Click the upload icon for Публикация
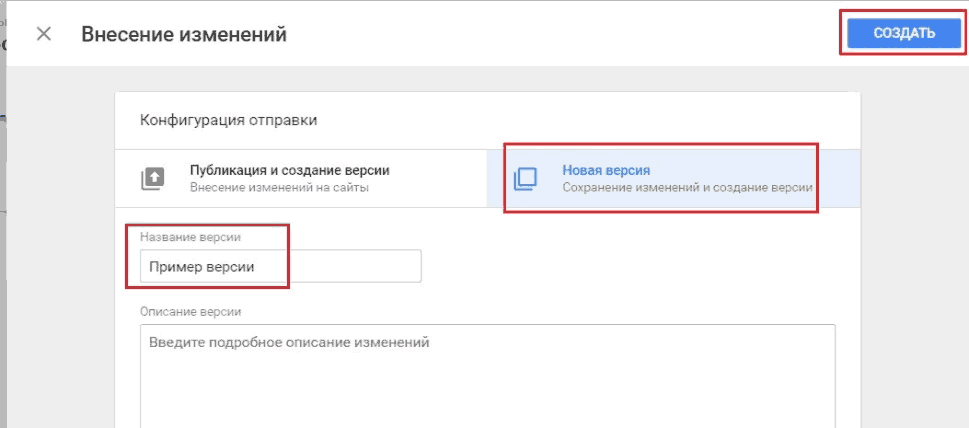Viewport: 969px width, 428px height. click(x=153, y=178)
